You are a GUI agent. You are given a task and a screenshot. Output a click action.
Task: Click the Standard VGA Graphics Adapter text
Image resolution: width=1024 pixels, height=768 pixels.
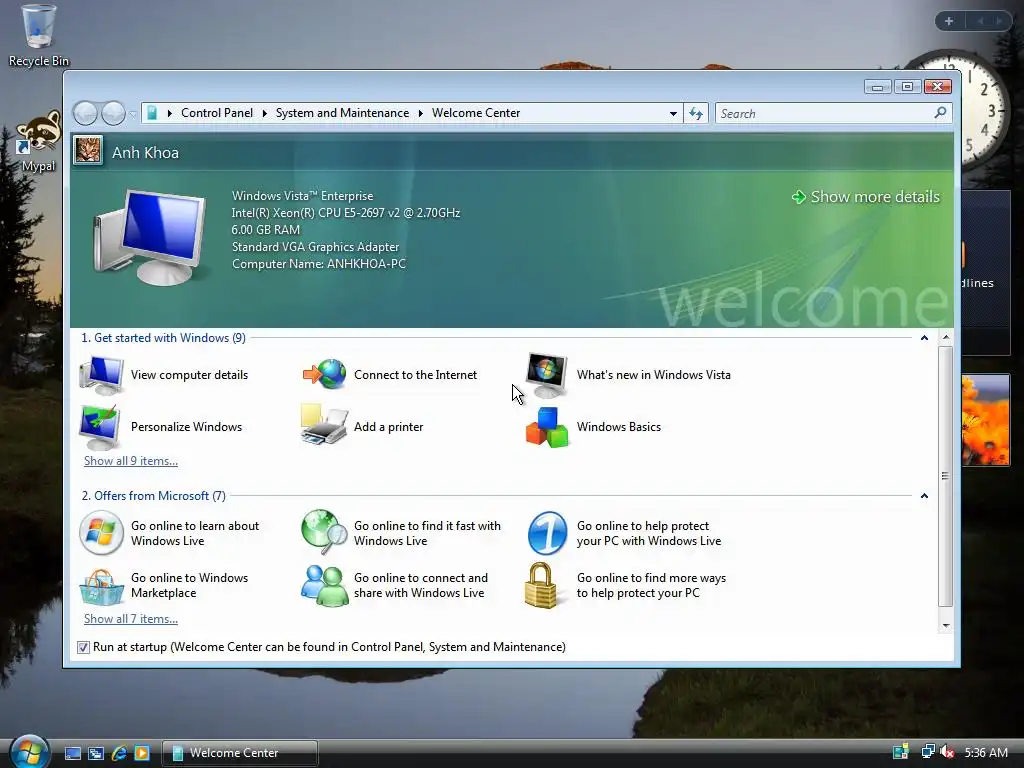[315, 247]
